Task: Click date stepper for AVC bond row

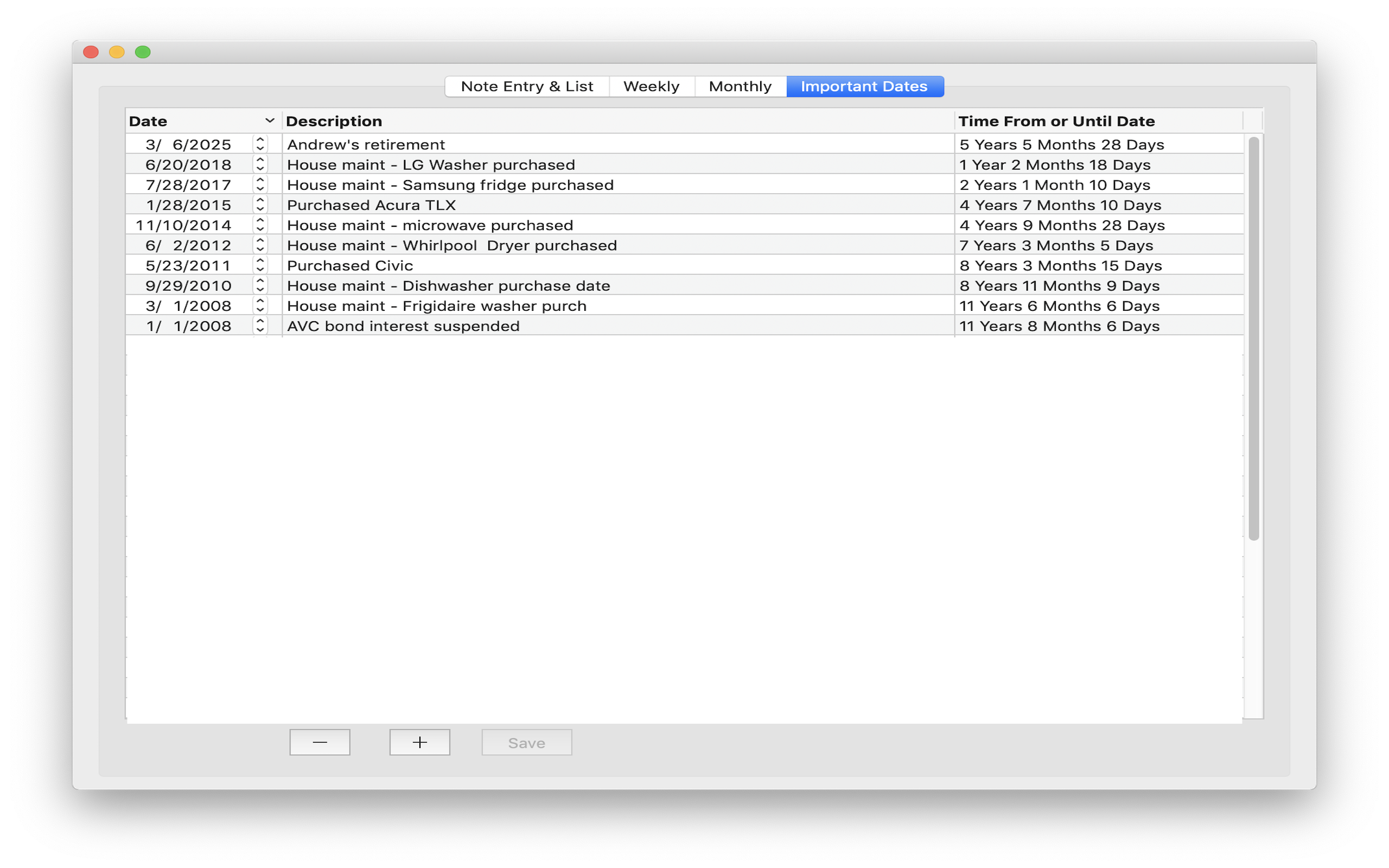Action: point(260,326)
